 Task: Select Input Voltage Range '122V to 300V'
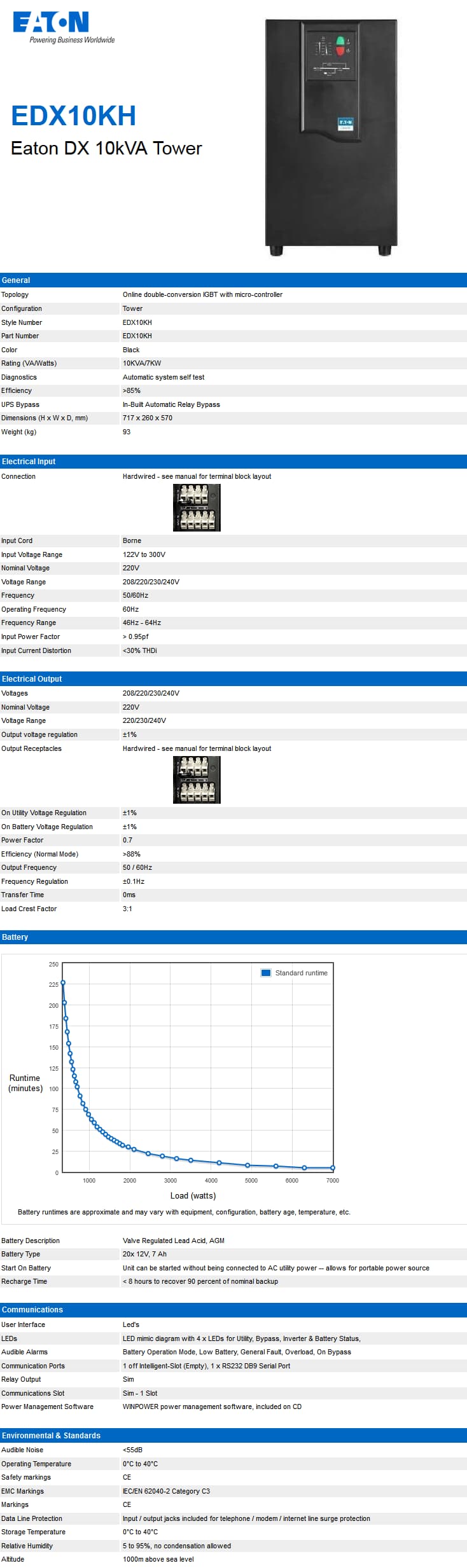tap(144, 554)
